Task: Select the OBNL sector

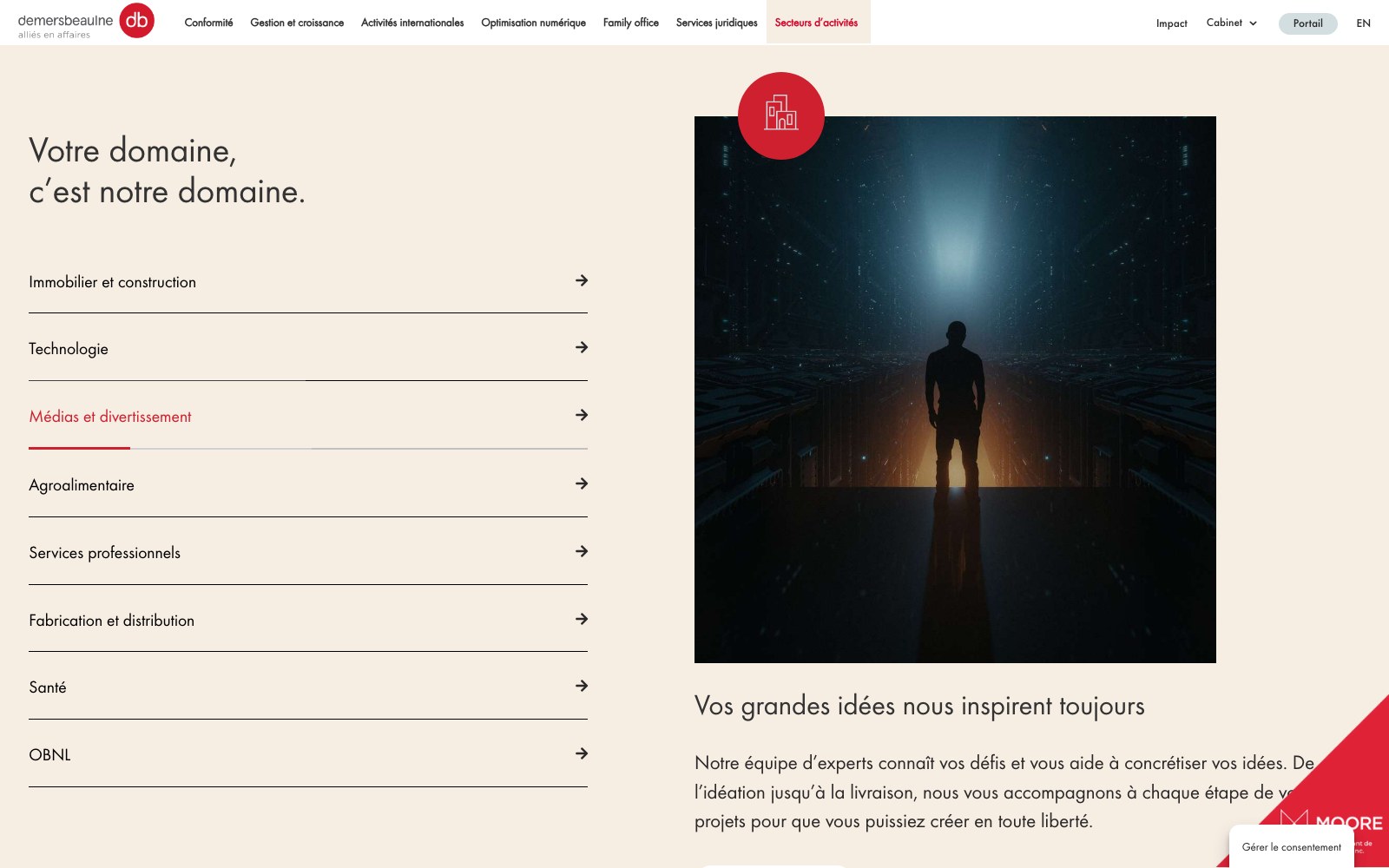Action: (x=308, y=754)
